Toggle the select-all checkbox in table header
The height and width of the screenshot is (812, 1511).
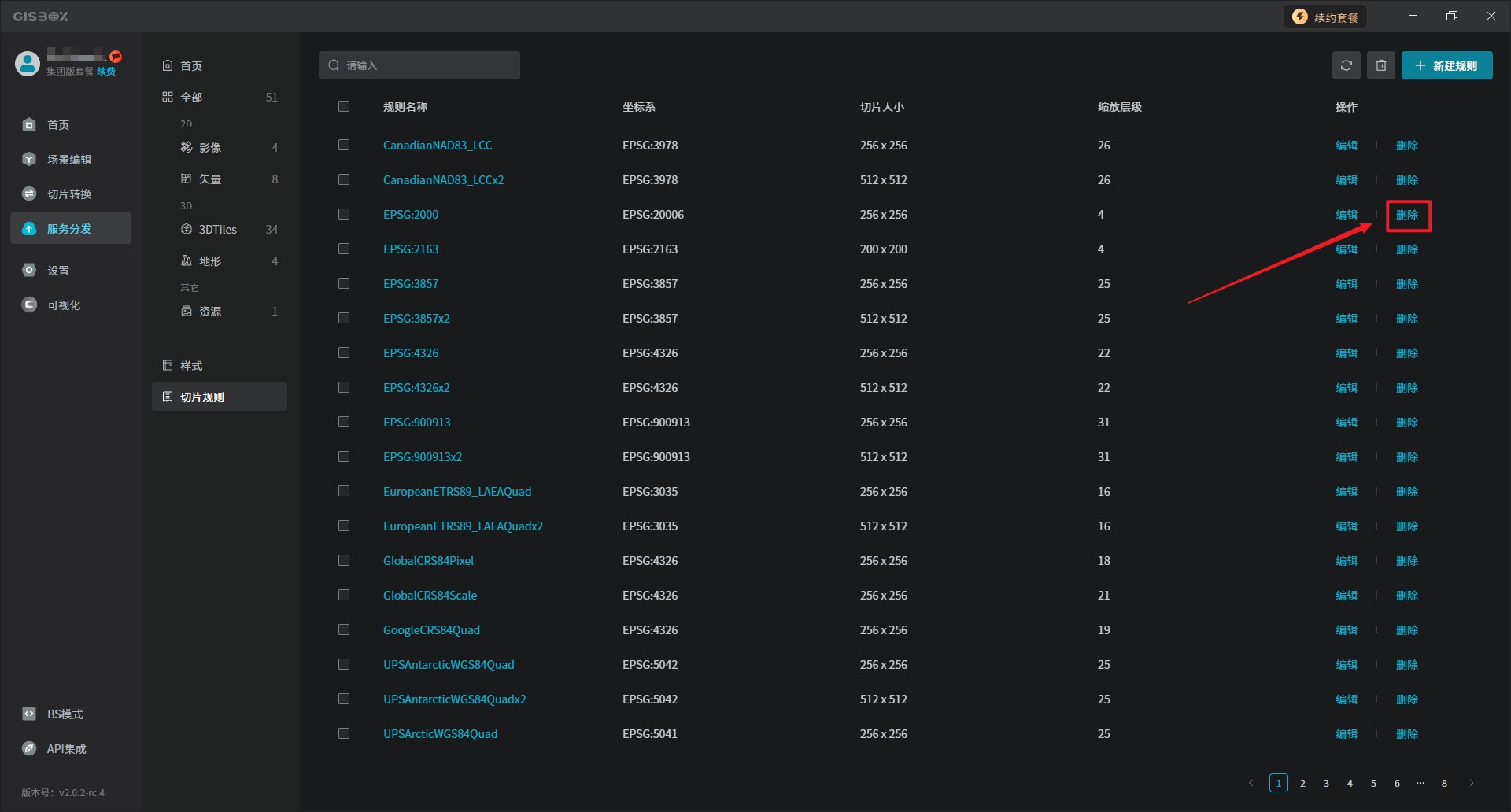[344, 106]
